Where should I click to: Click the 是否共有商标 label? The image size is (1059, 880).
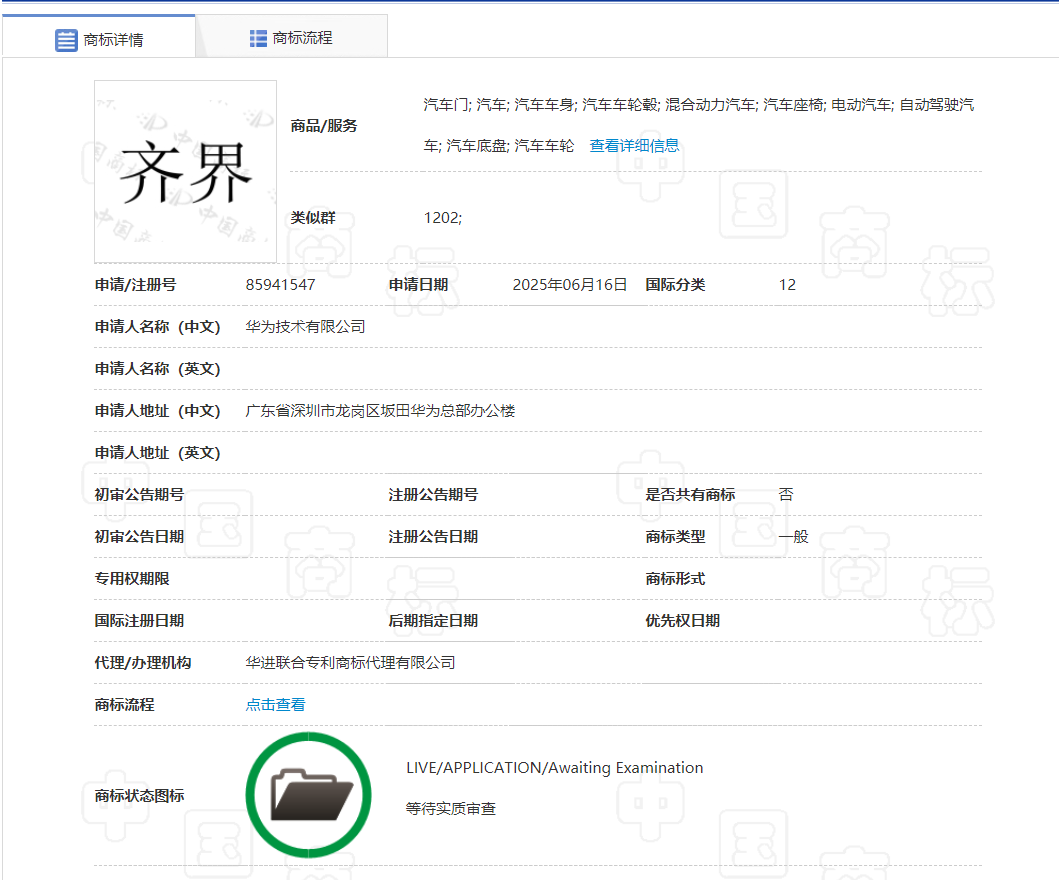pyautogui.click(x=690, y=494)
